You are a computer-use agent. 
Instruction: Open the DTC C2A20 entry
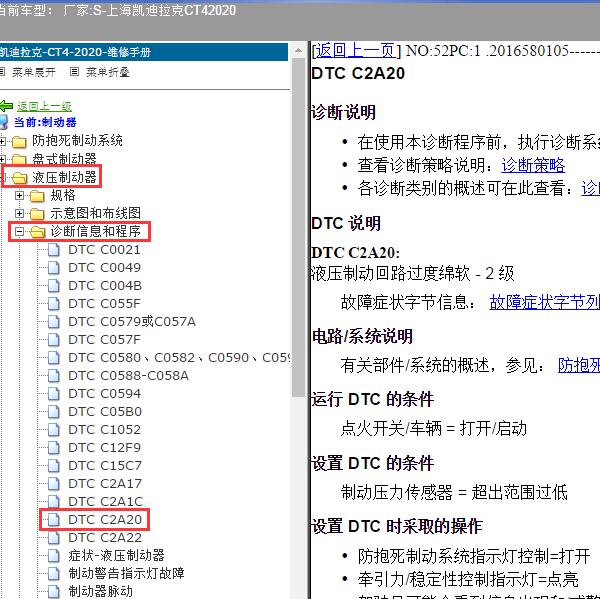click(105, 519)
